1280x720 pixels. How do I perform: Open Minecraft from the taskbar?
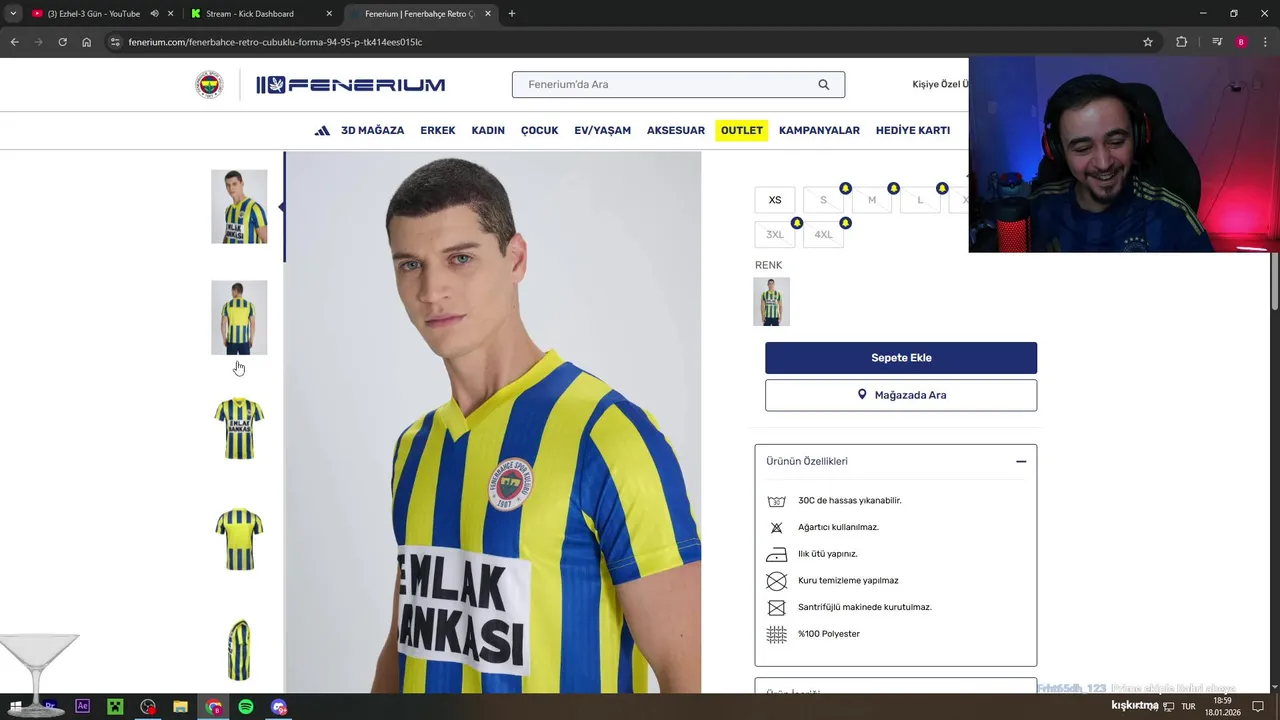(115, 706)
